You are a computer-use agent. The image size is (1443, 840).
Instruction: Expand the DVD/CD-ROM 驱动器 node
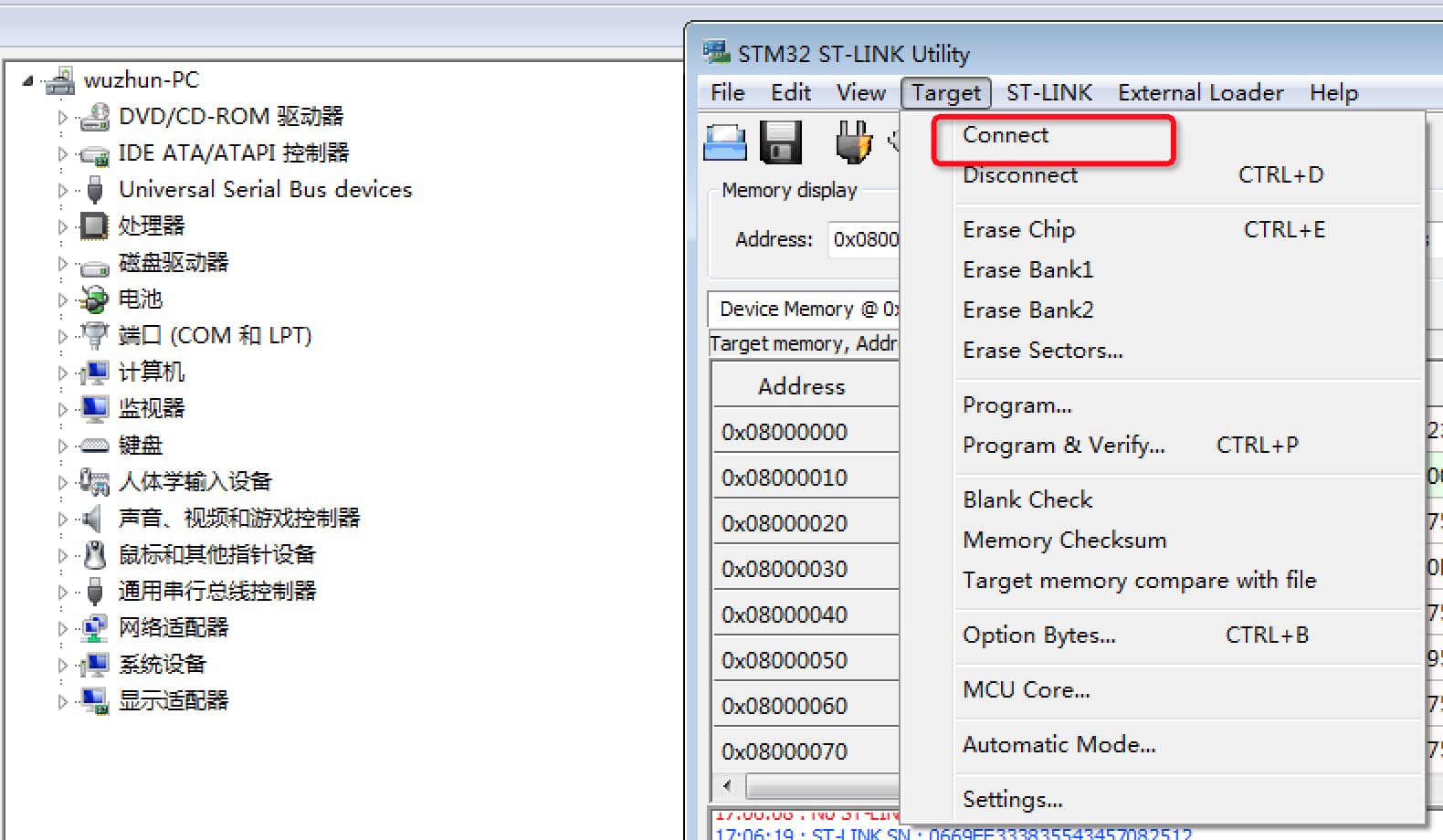(62, 117)
